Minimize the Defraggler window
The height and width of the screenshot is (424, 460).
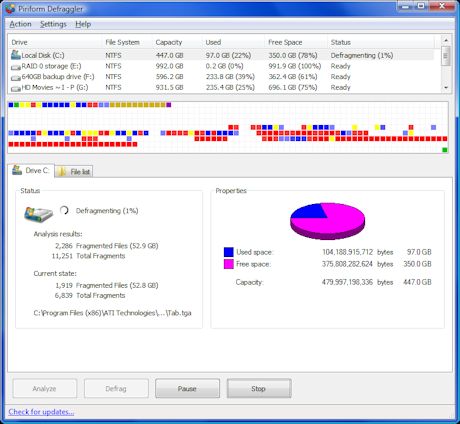(405, 6)
